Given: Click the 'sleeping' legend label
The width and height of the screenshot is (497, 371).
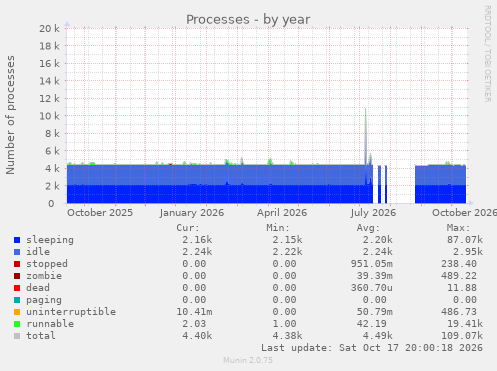Looking at the screenshot, I should [x=50, y=240].
